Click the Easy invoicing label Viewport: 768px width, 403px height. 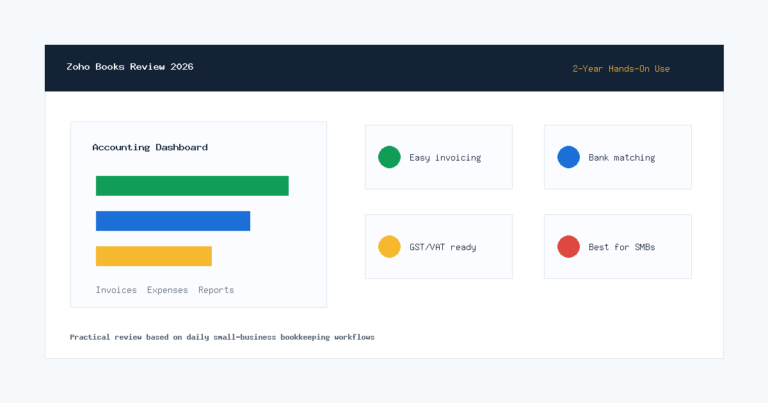445,158
